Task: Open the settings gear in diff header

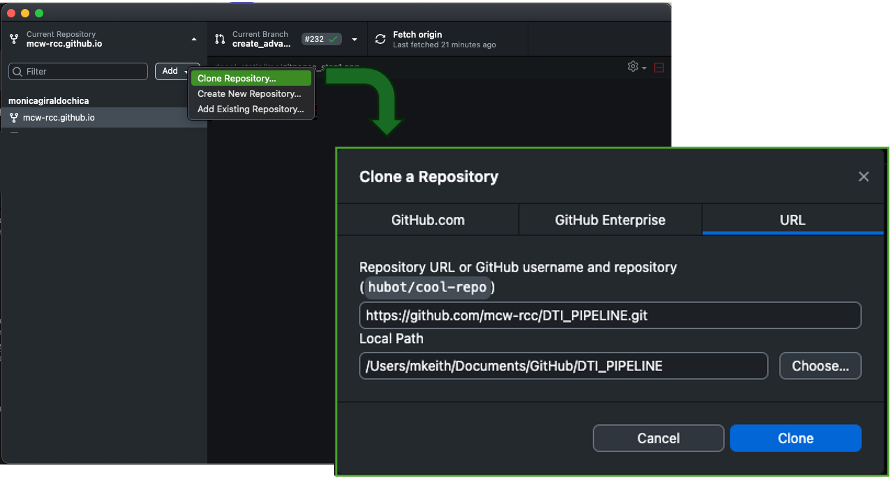Action: [x=633, y=67]
